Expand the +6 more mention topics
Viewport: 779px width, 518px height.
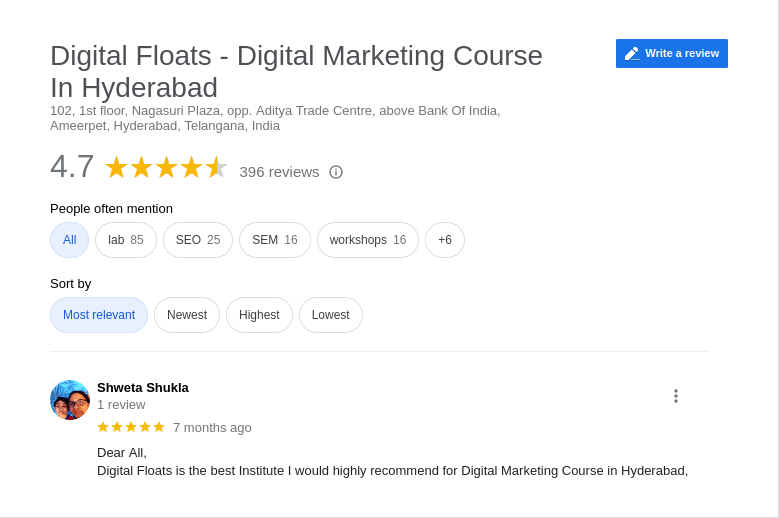445,240
